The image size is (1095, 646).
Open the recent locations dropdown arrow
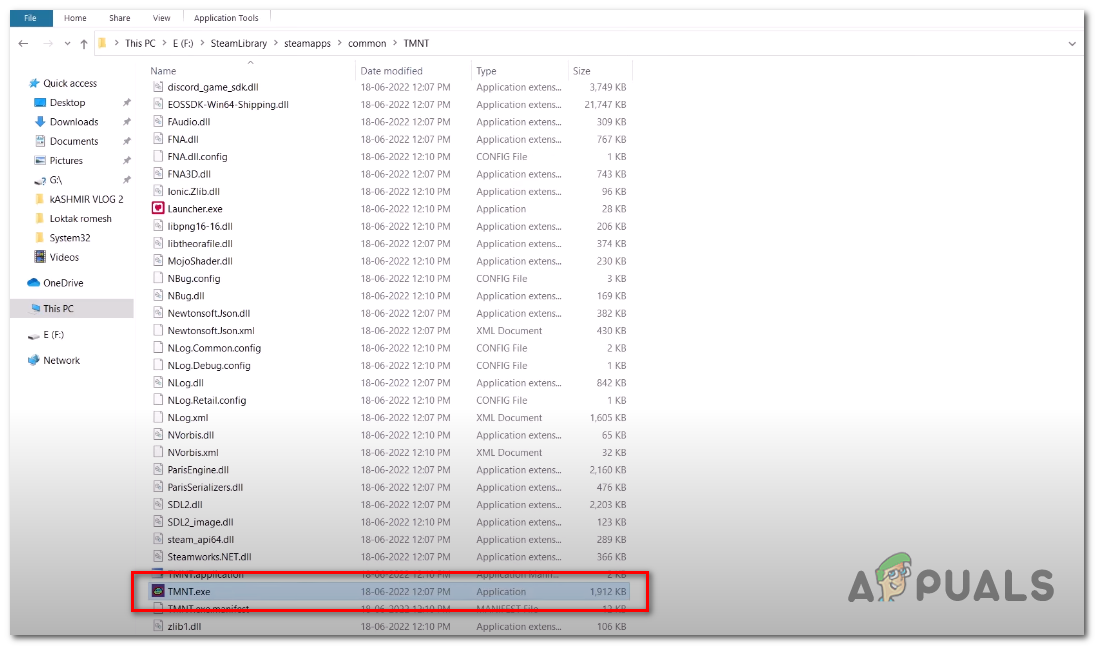[x=67, y=43]
